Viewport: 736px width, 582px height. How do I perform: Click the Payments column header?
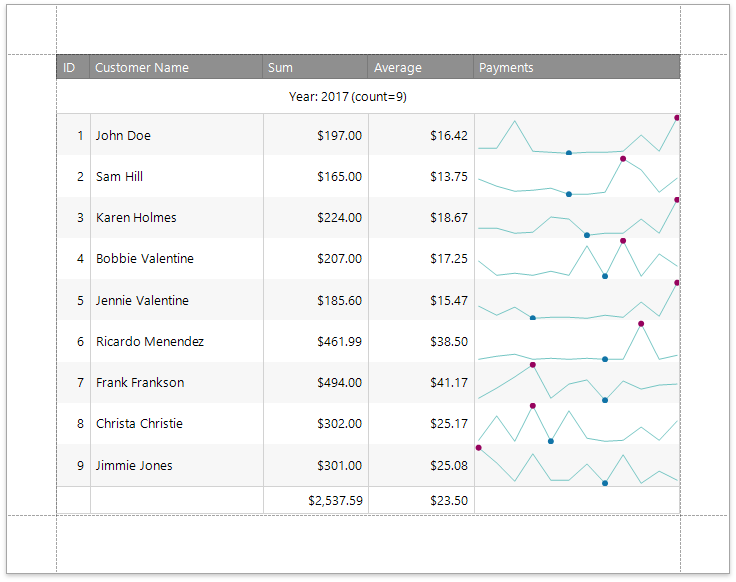506,68
